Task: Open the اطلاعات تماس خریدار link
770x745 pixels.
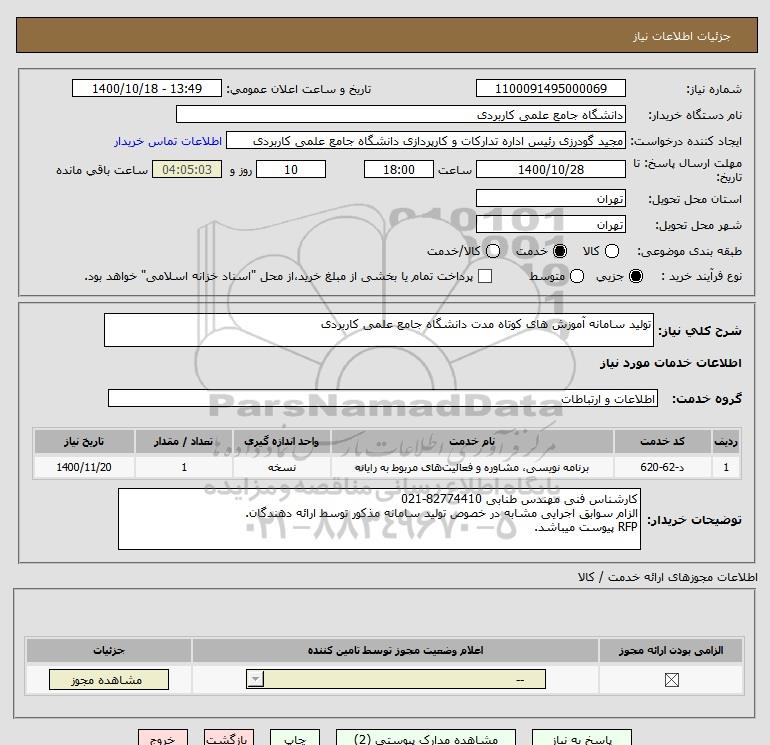Action: click(x=168, y=141)
